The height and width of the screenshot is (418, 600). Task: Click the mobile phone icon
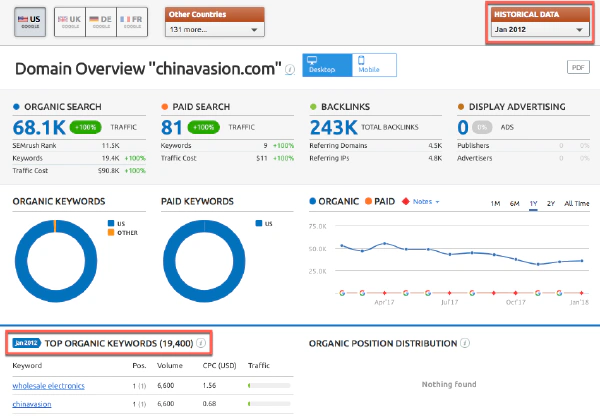361,60
